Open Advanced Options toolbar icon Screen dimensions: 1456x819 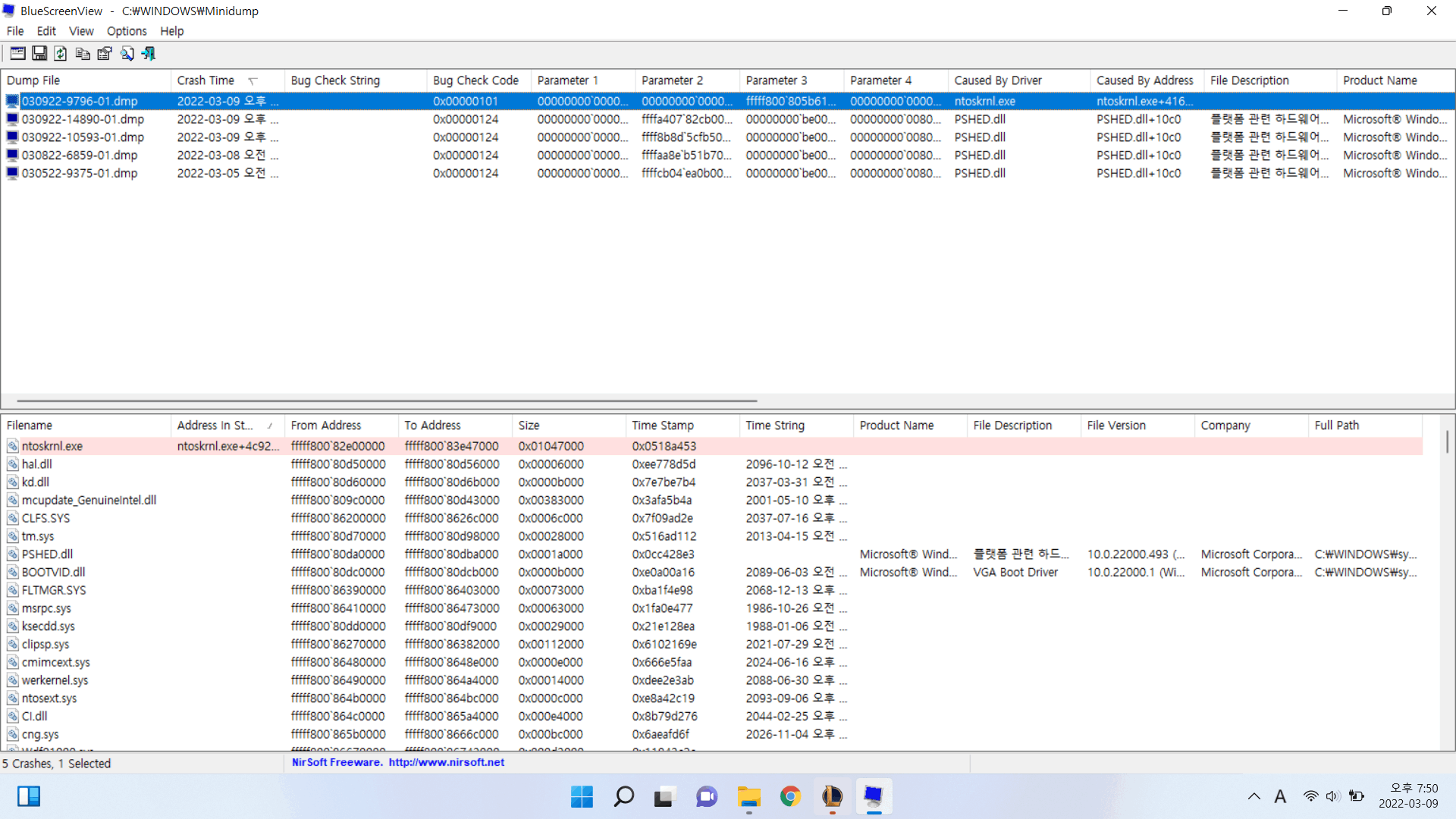pyautogui.click(x=17, y=53)
